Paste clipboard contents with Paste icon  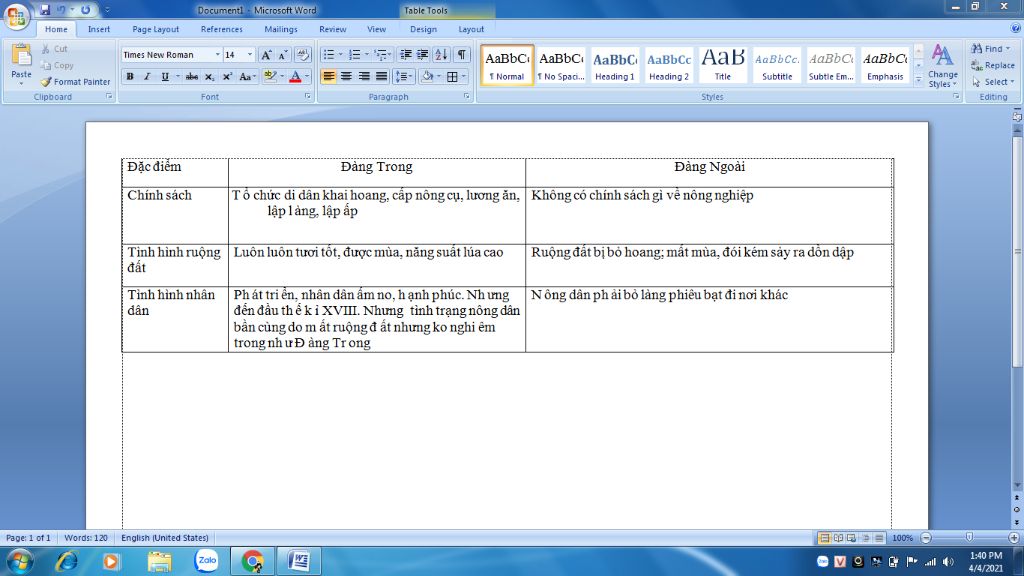[x=21, y=57]
